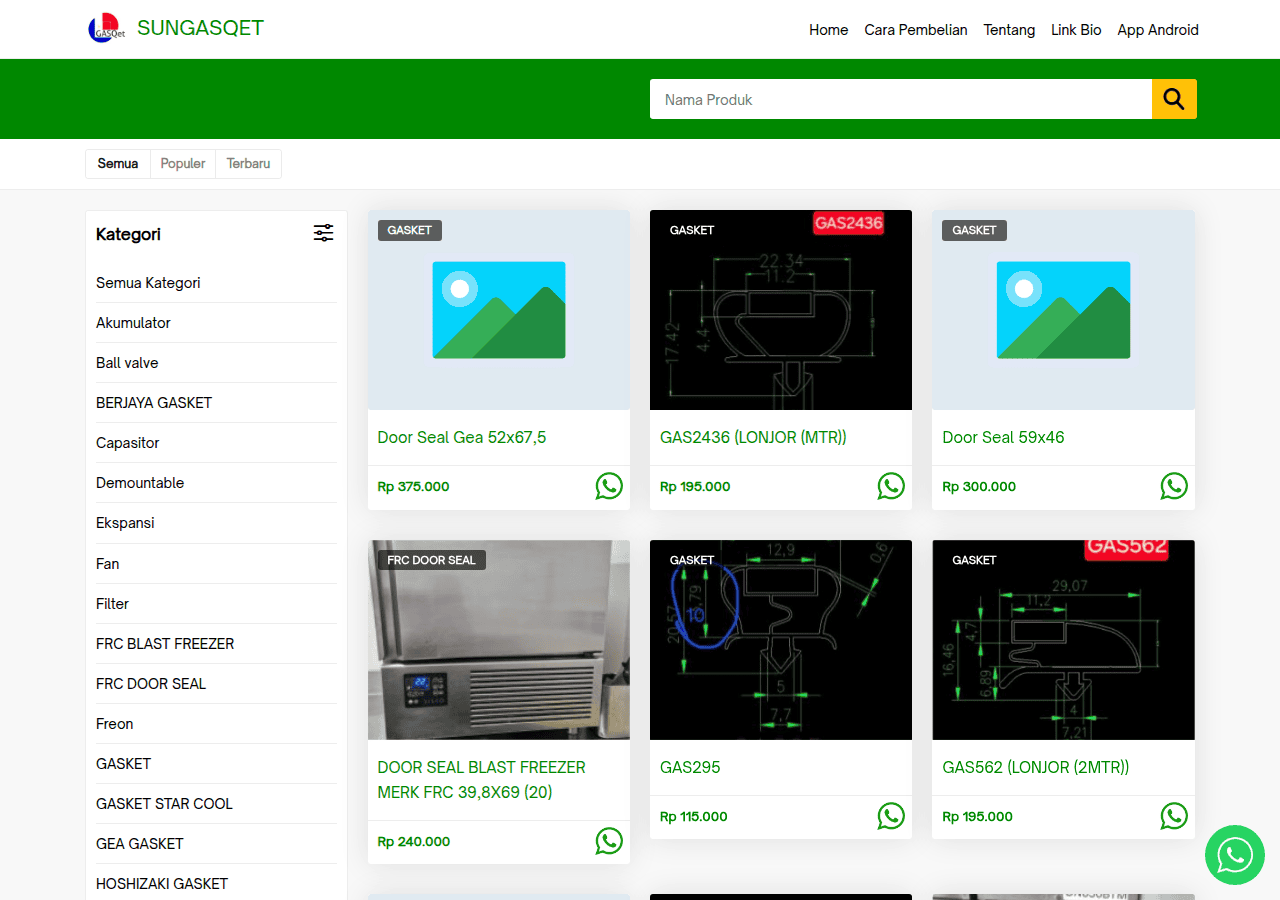Click the blast freezer photo thumbnail

click(499, 640)
